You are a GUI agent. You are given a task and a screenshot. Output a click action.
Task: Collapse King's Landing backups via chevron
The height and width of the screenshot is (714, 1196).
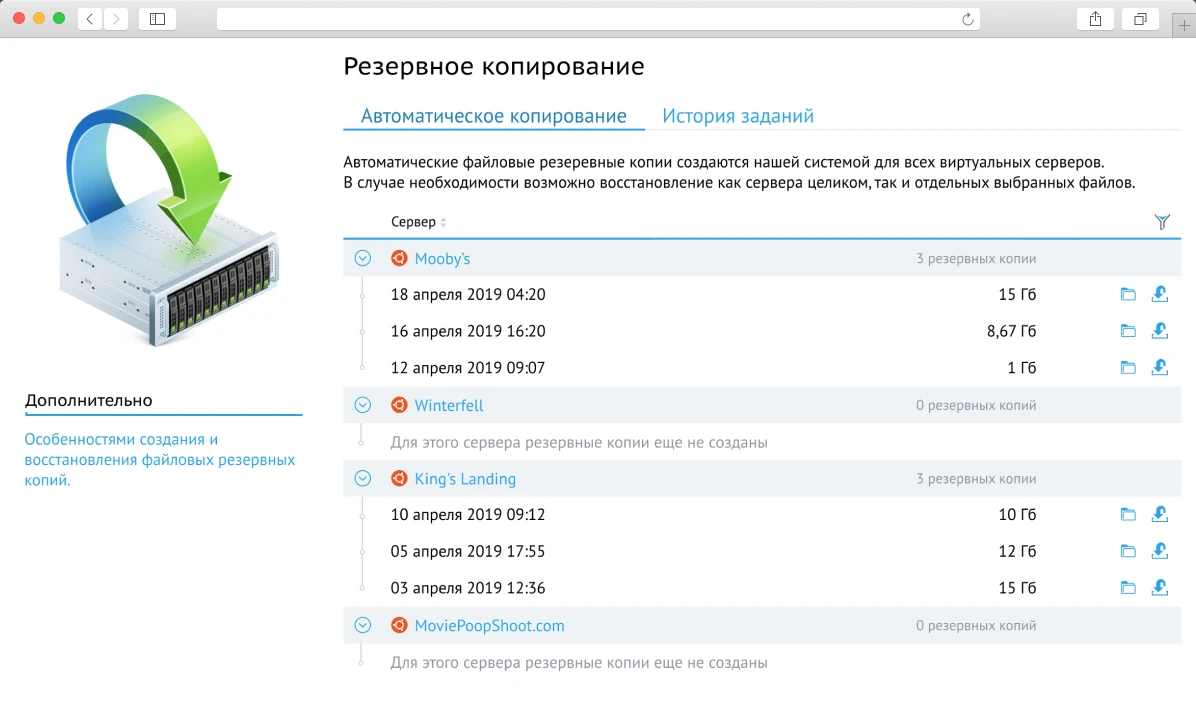(362, 478)
